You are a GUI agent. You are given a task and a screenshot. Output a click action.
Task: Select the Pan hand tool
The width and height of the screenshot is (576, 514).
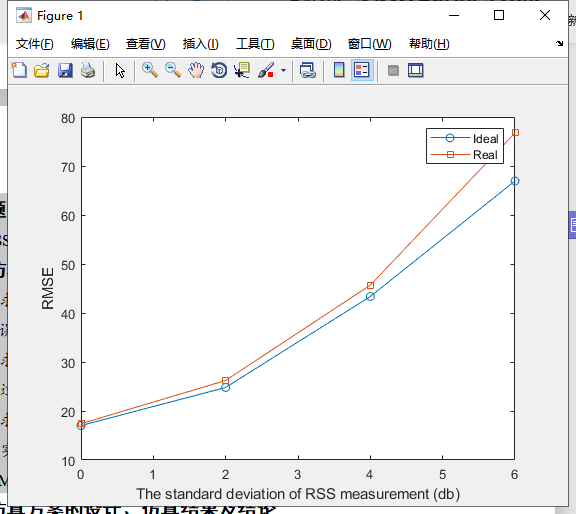196,70
